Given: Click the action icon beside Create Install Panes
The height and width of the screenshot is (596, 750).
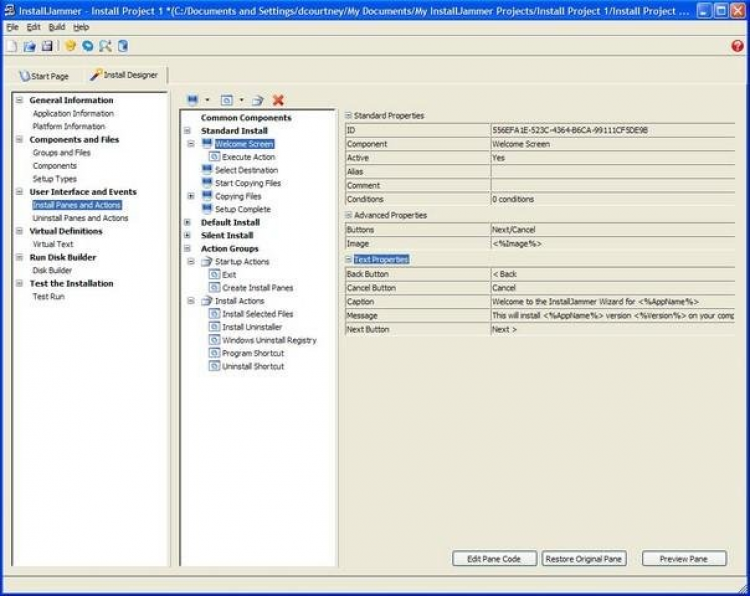Looking at the screenshot, I should point(214,287).
